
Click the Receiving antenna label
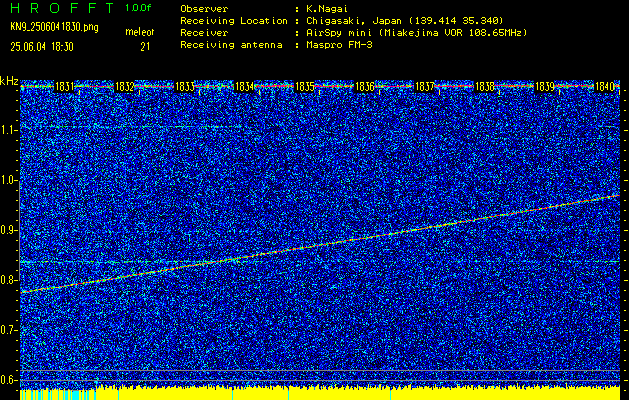pyautogui.click(x=231, y=45)
